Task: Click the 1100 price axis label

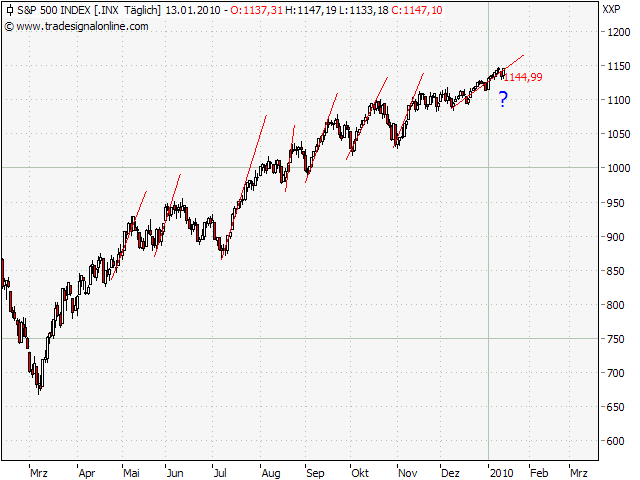Action: [619, 100]
